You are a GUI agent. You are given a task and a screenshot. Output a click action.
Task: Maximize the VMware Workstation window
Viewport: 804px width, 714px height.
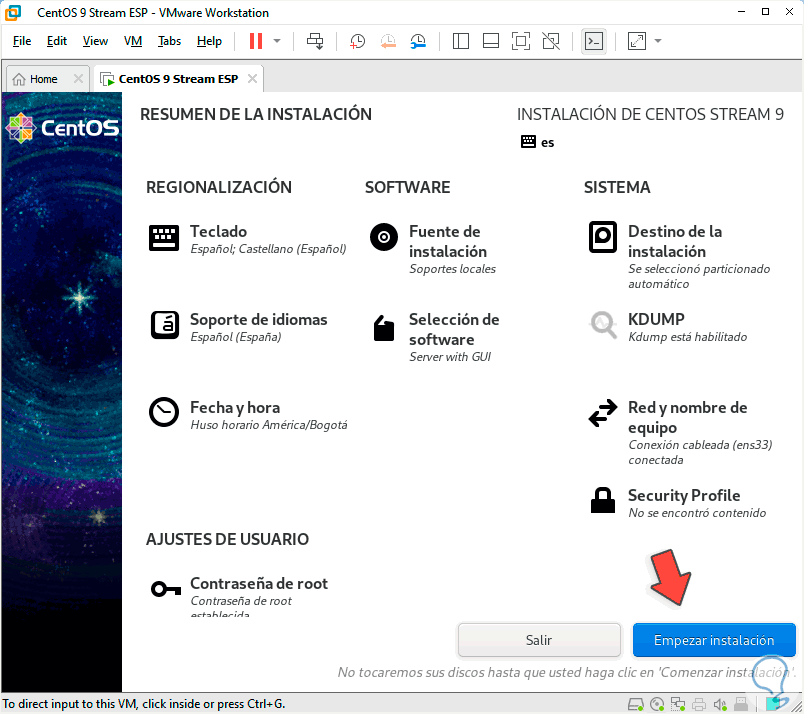pos(765,12)
